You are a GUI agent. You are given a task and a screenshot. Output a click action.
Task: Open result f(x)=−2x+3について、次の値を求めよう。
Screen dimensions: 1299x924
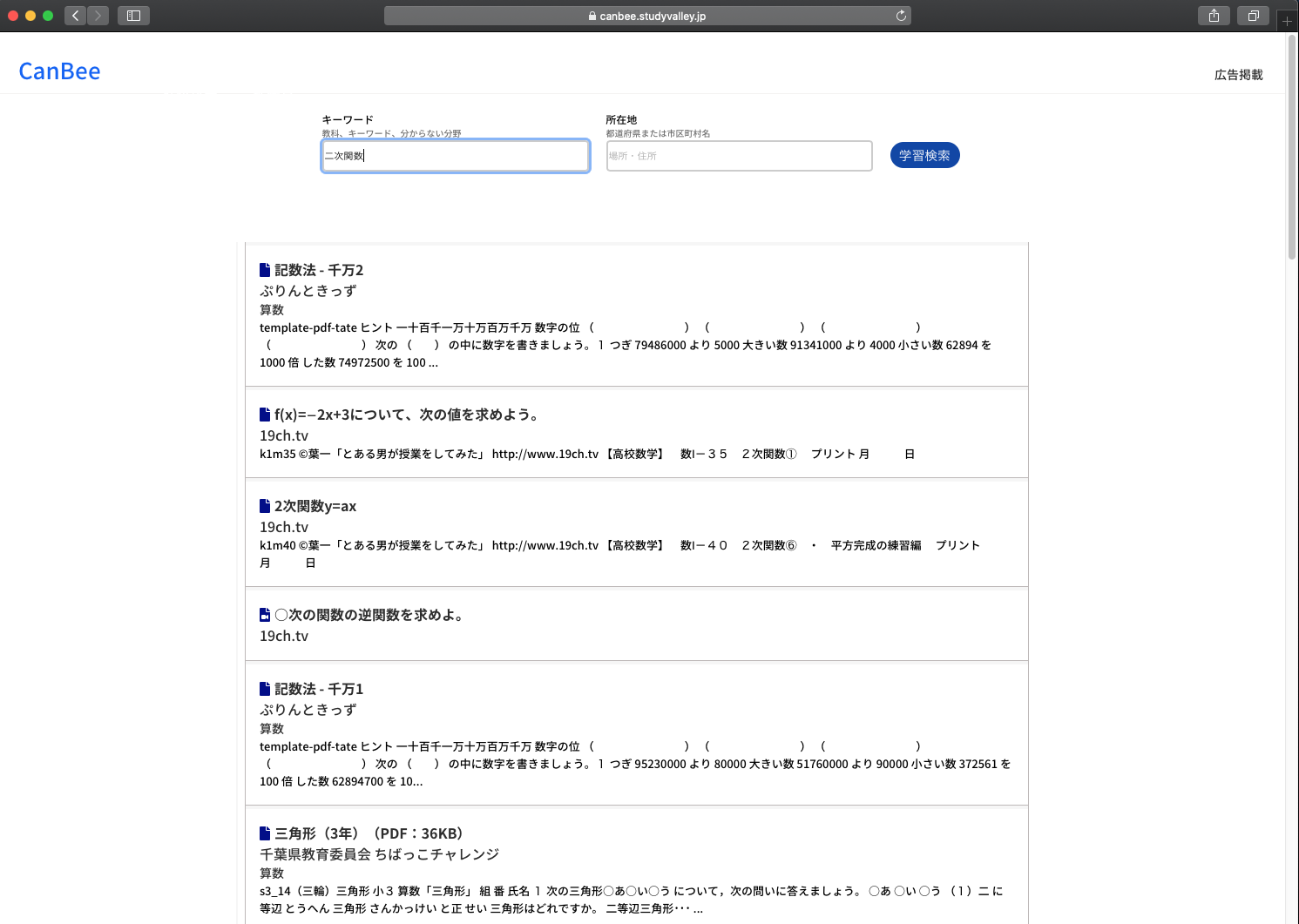[408, 415]
